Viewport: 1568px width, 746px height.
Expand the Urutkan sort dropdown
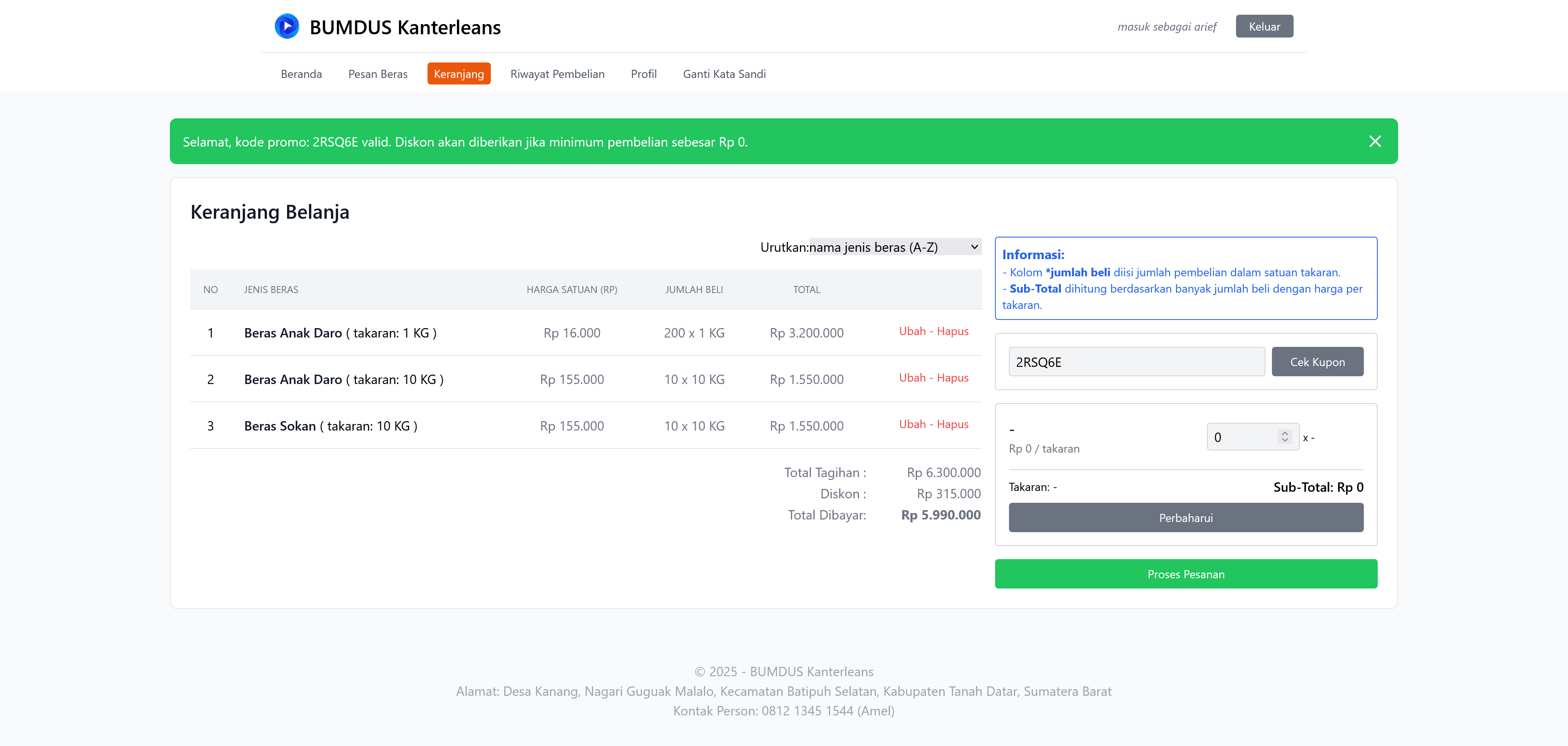click(x=895, y=247)
